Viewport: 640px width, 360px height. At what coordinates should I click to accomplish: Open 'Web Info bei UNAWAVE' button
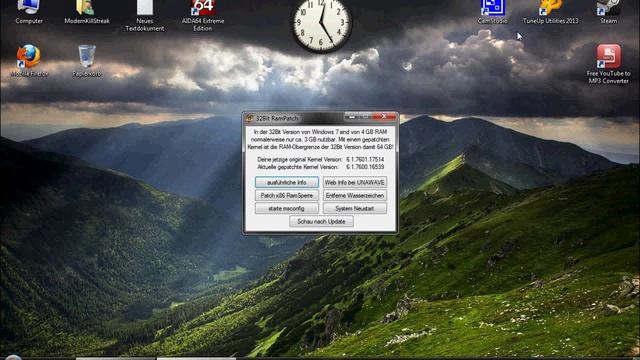355,182
